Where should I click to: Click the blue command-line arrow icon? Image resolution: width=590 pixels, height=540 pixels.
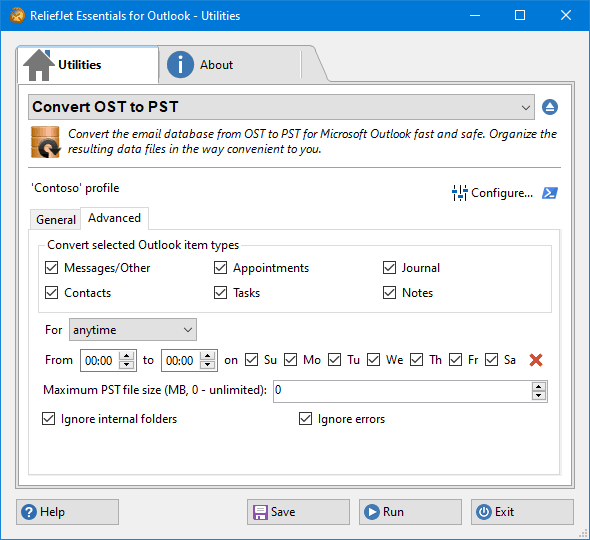pyautogui.click(x=550, y=193)
